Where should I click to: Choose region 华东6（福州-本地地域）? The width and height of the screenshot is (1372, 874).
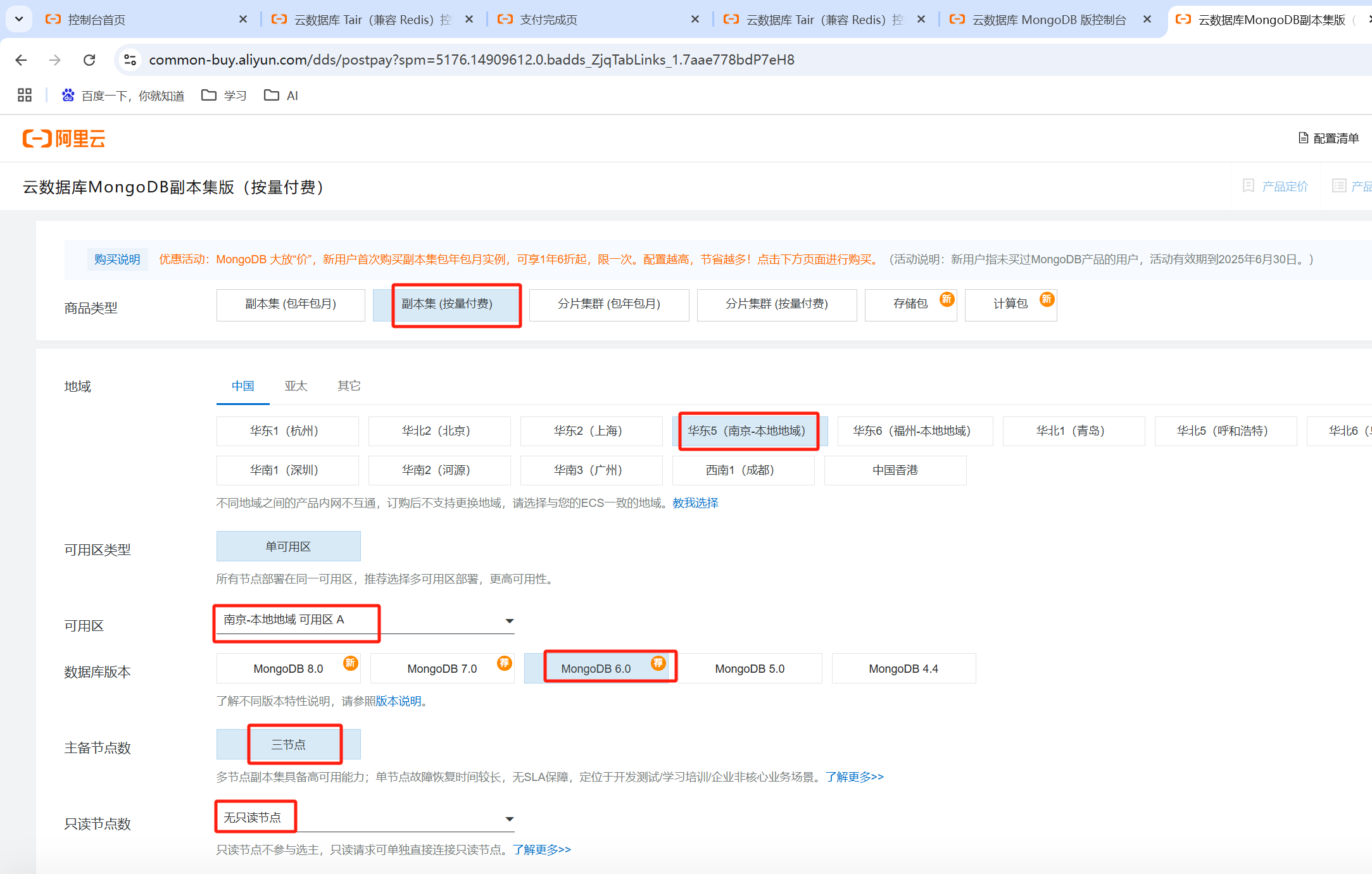(x=915, y=431)
